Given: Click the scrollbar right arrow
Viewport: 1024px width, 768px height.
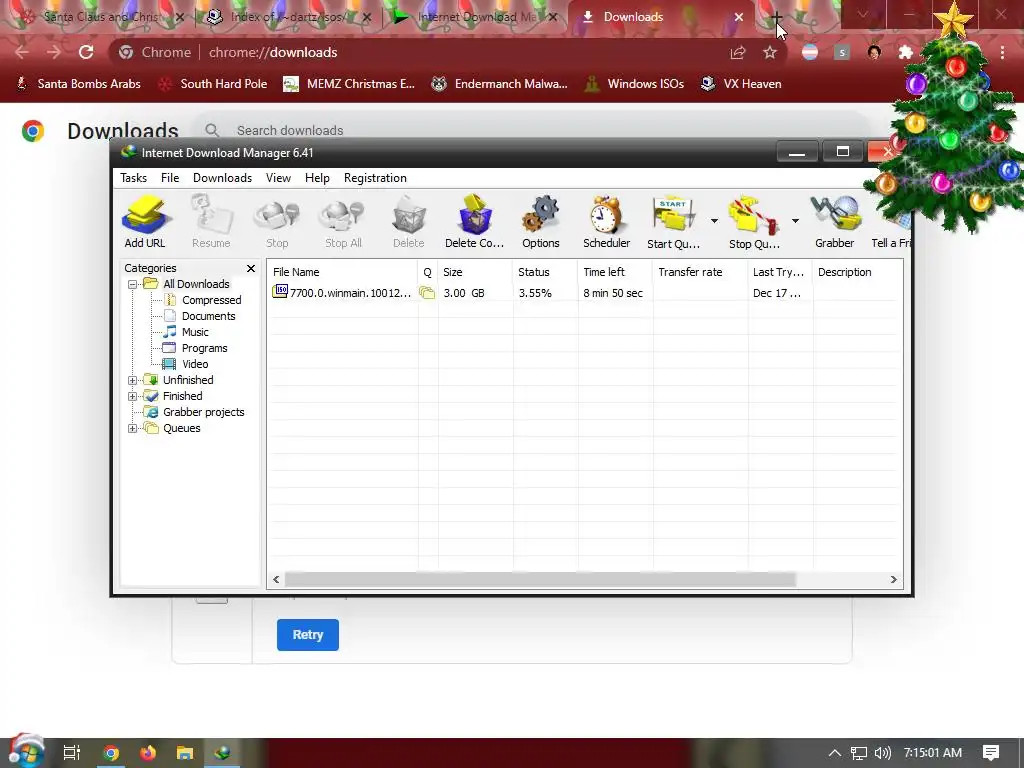Looking at the screenshot, I should [x=893, y=579].
